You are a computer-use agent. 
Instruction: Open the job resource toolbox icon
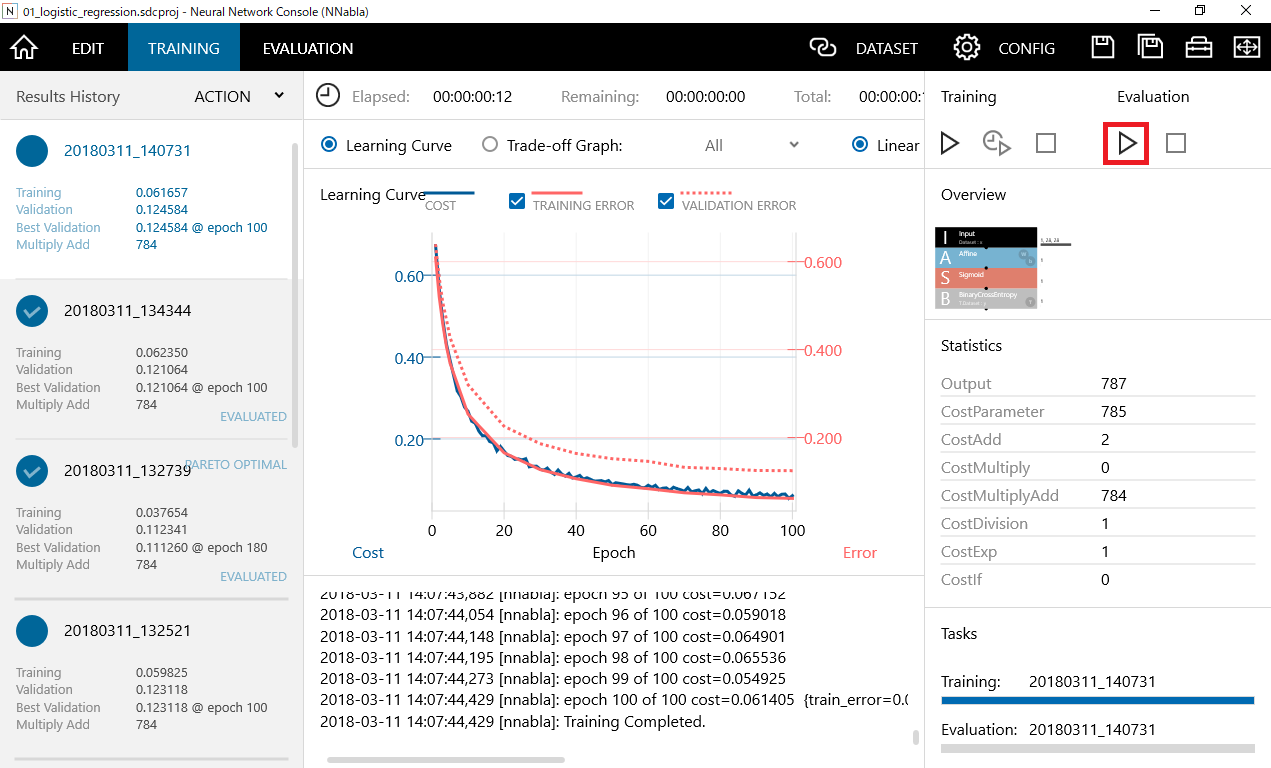(x=1198, y=47)
